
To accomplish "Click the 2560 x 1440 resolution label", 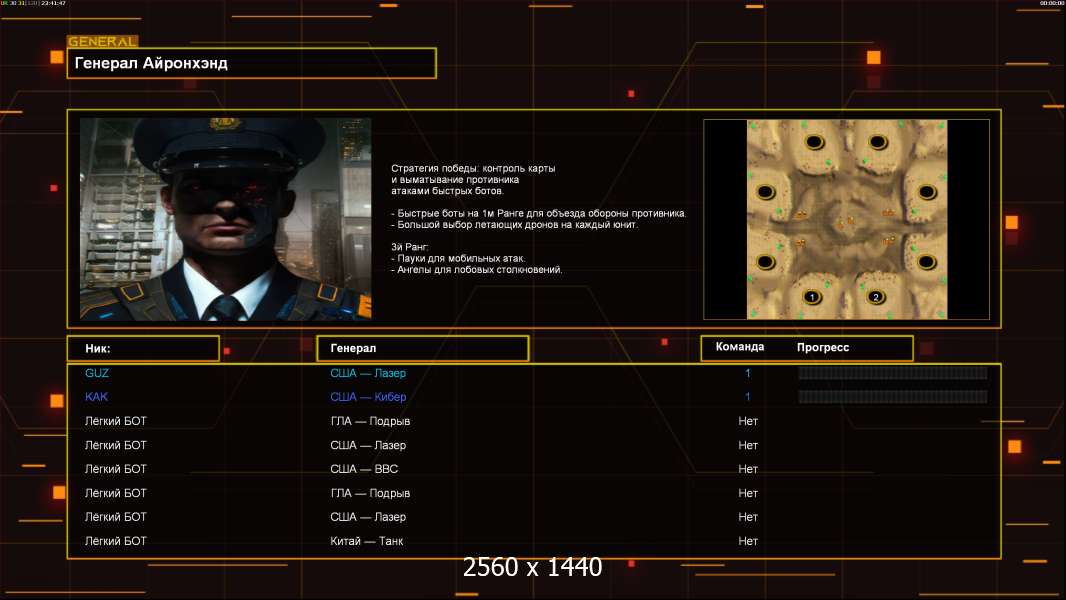I will (532, 568).
